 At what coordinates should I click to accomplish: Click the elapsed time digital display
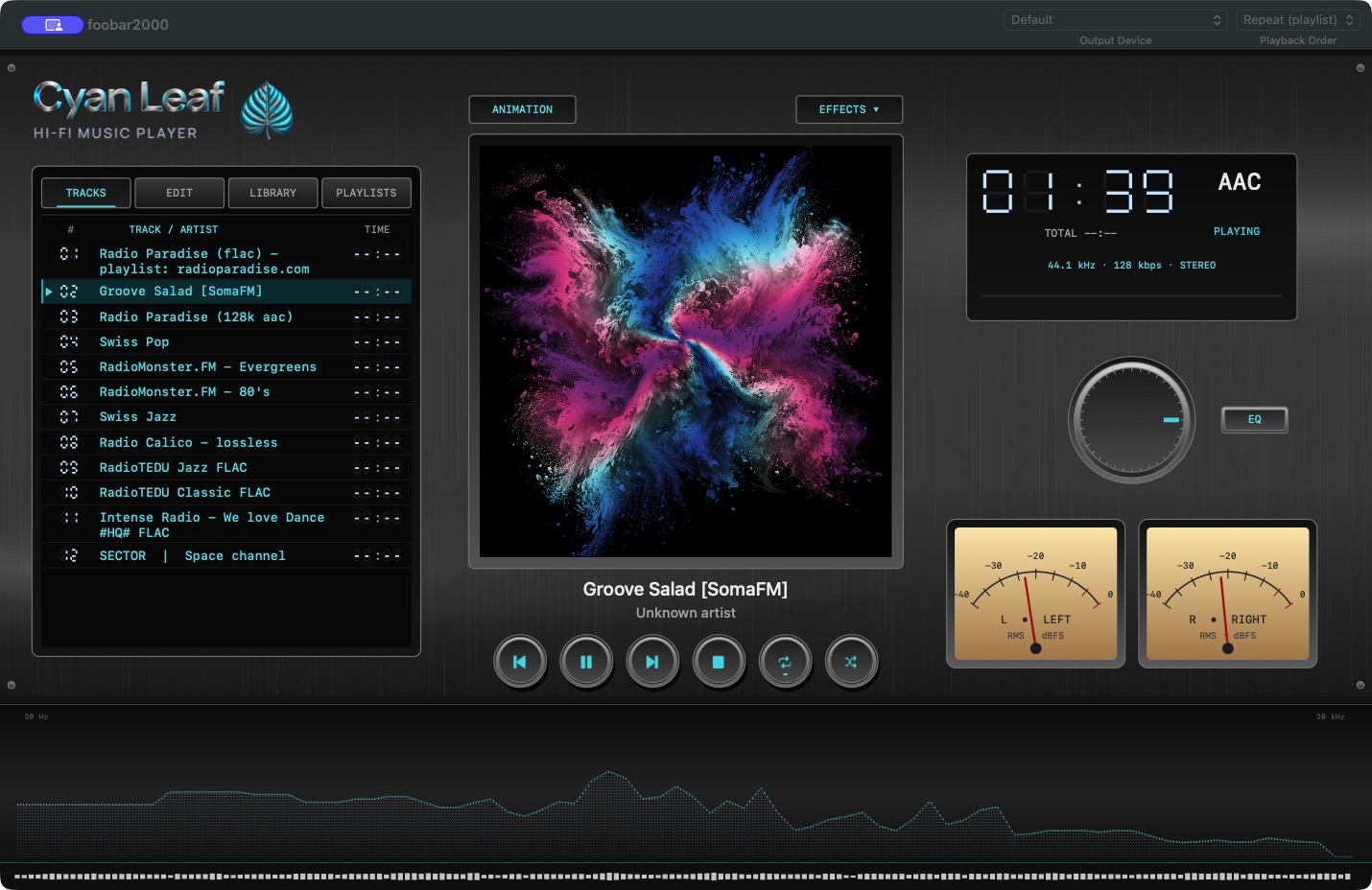(x=1077, y=191)
